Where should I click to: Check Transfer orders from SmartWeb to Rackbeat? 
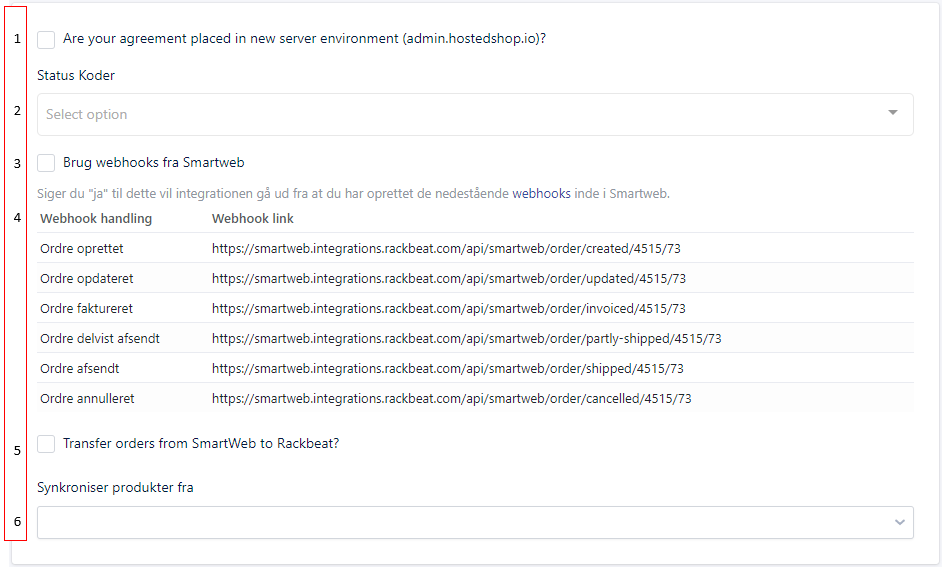click(x=46, y=444)
